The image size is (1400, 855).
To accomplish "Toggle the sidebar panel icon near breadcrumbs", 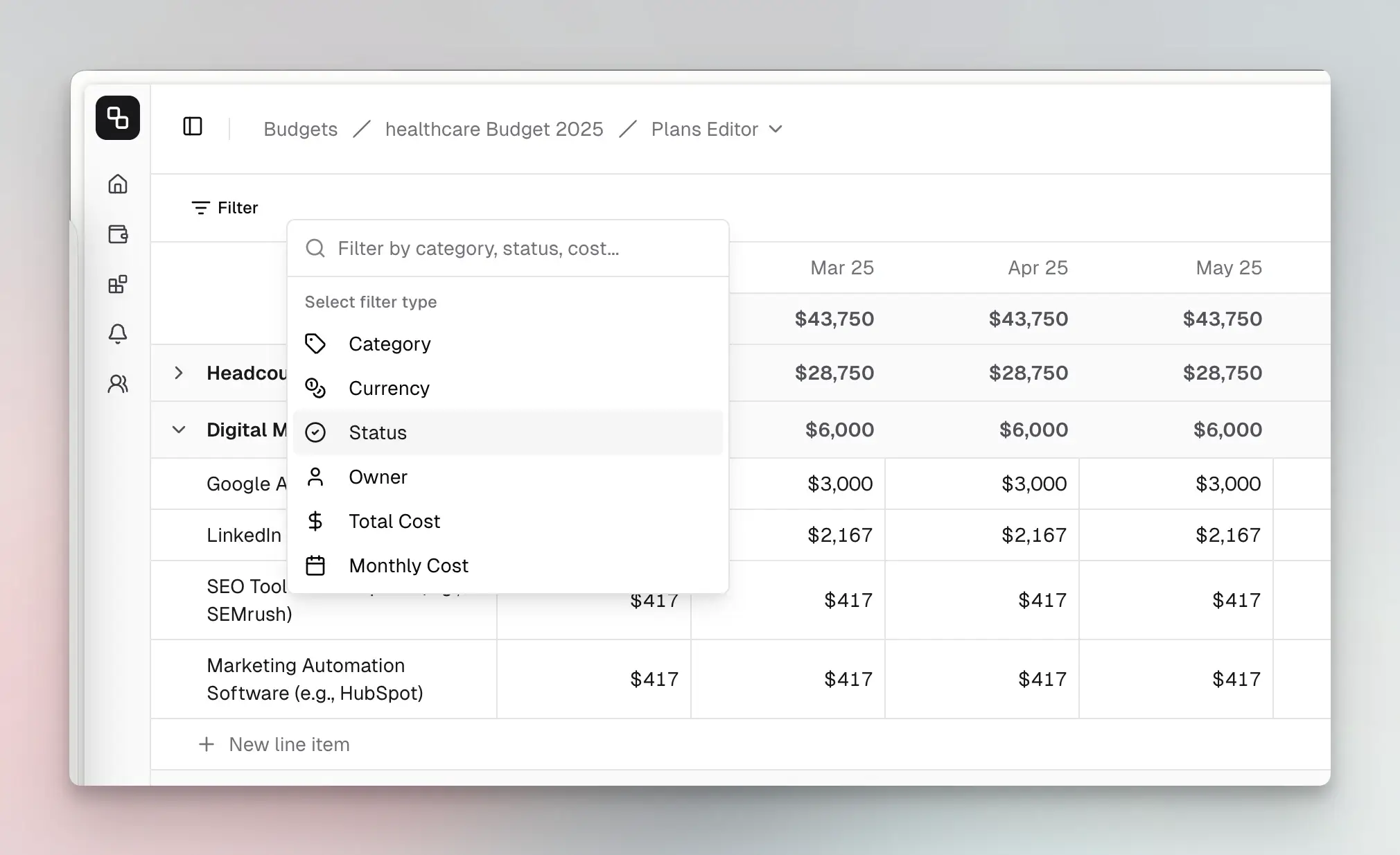I will [x=192, y=126].
